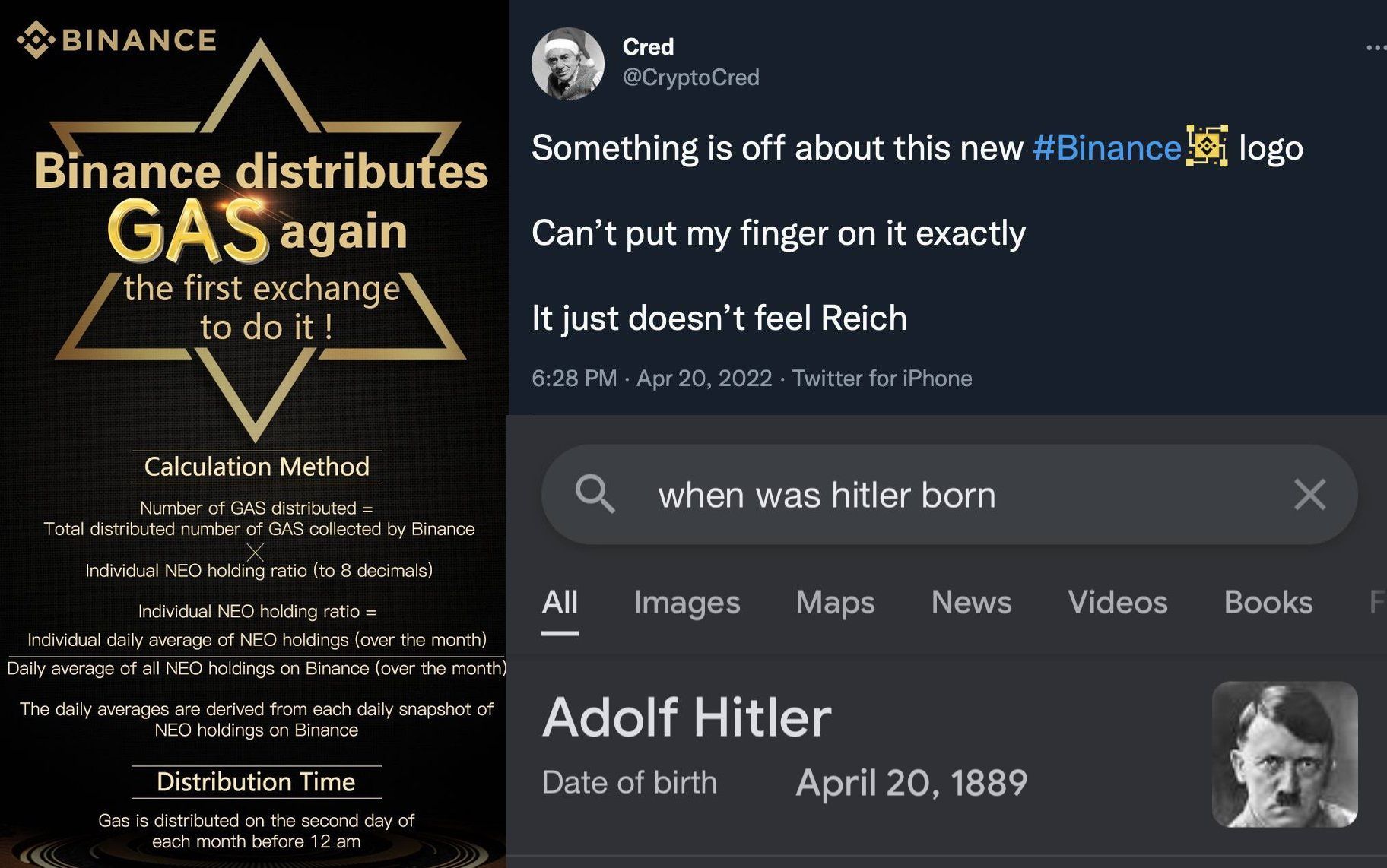Focus the 'when was hitler born' search field
The height and width of the screenshot is (868, 1387).
(949, 494)
